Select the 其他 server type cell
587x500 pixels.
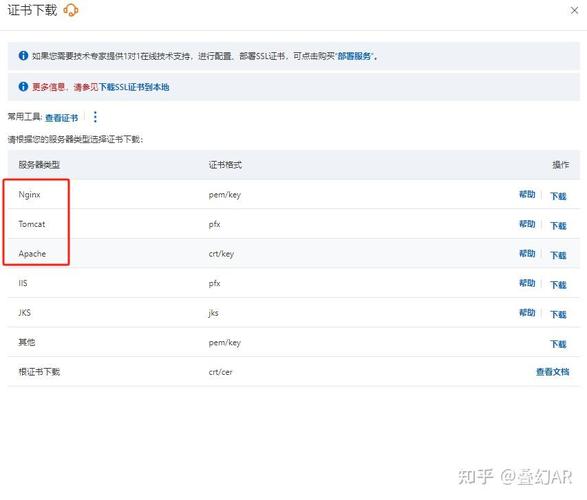click(27, 342)
